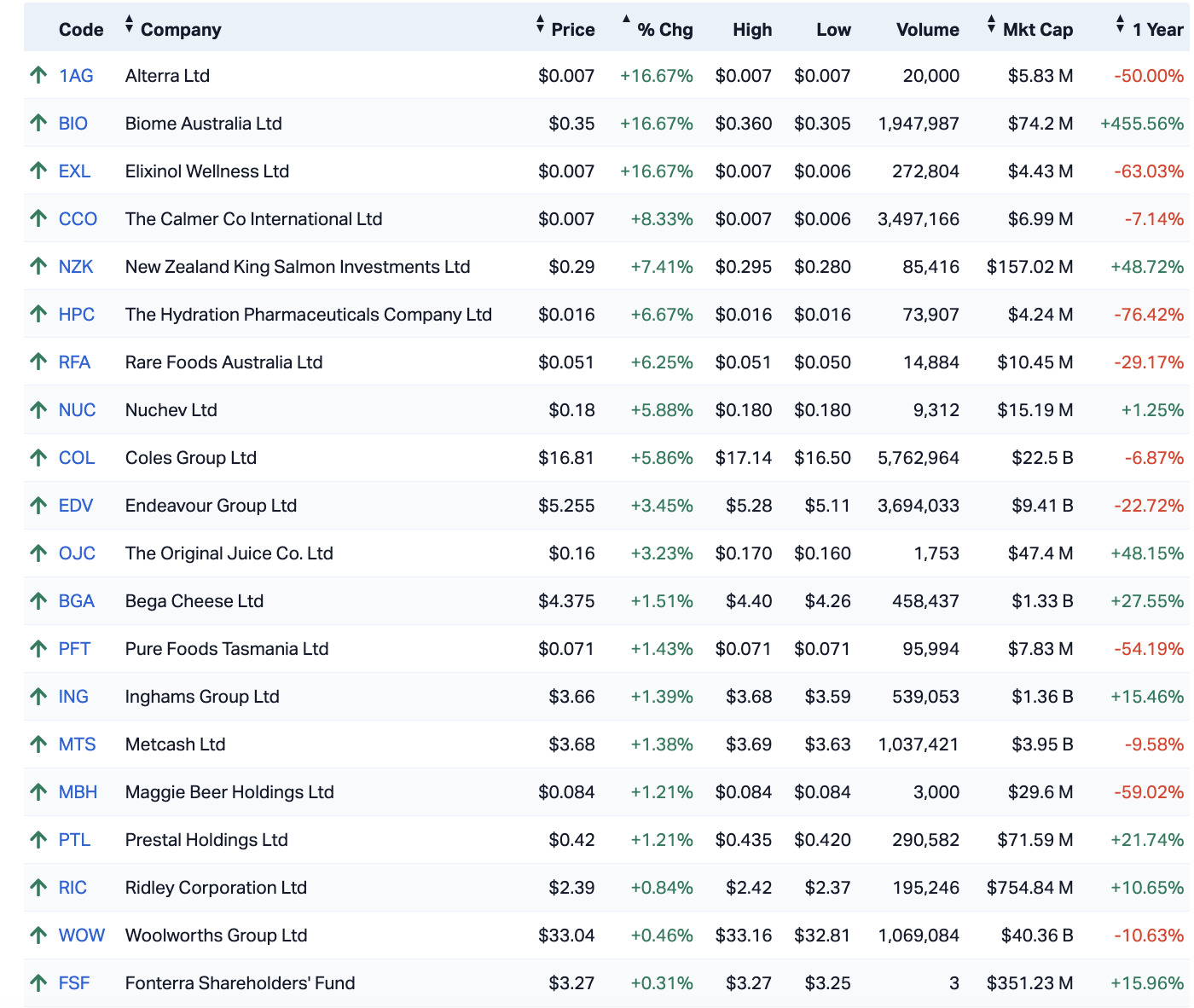Click the High column header

[x=752, y=29]
